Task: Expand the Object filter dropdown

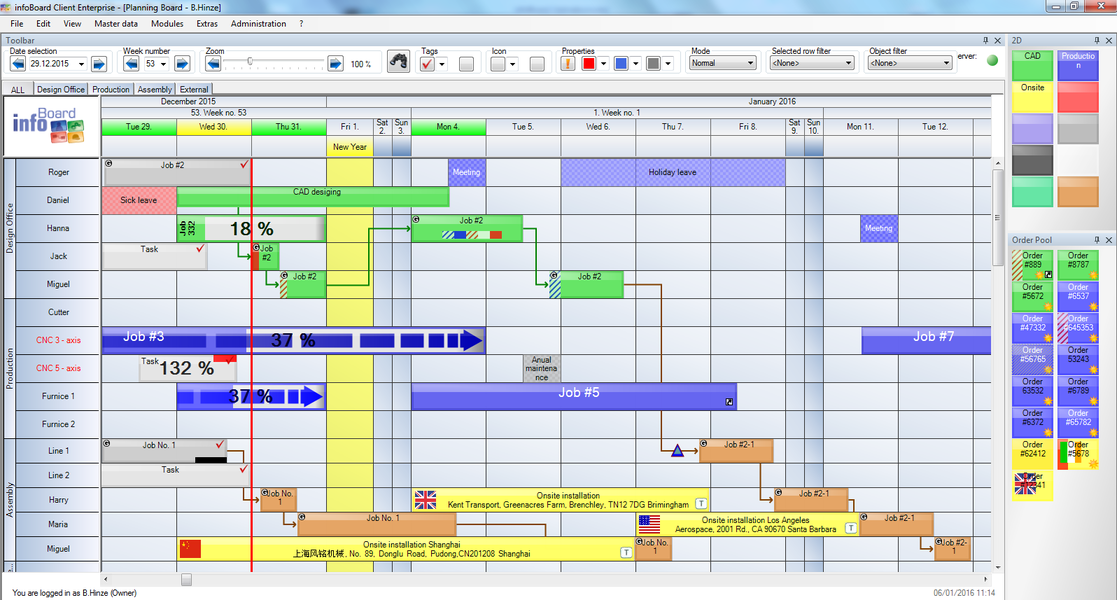Action: (x=909, y=63)
